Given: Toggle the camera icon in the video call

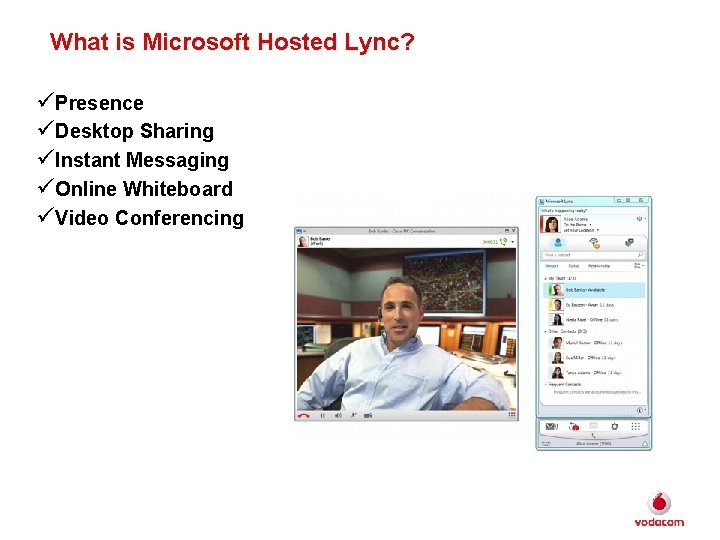Looking at the screenshot, I should [368, 416].
